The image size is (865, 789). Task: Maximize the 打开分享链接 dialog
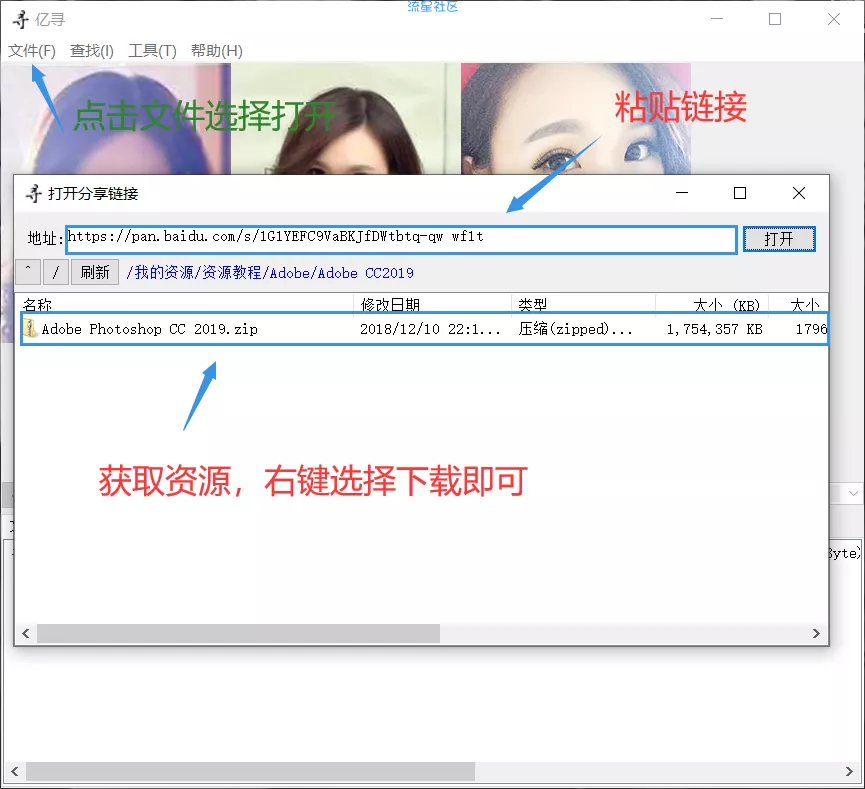[740, 193]
